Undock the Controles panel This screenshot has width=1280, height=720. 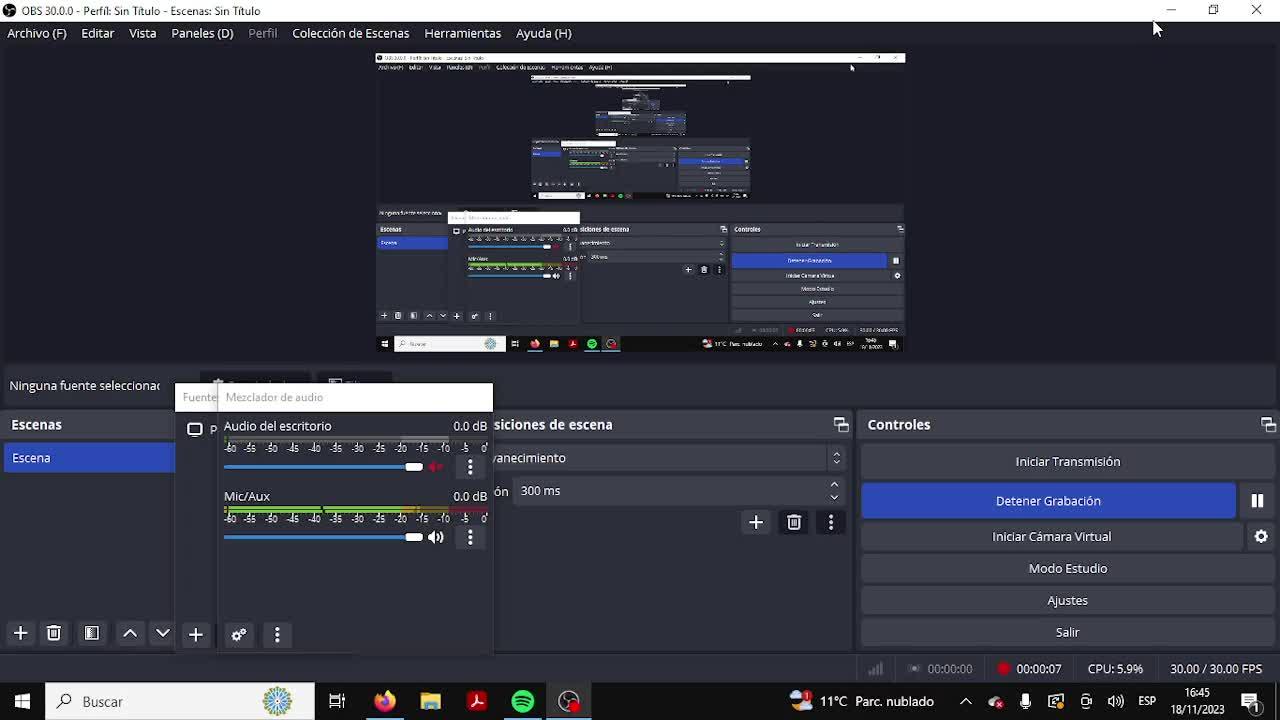(x=1268, y=425)
